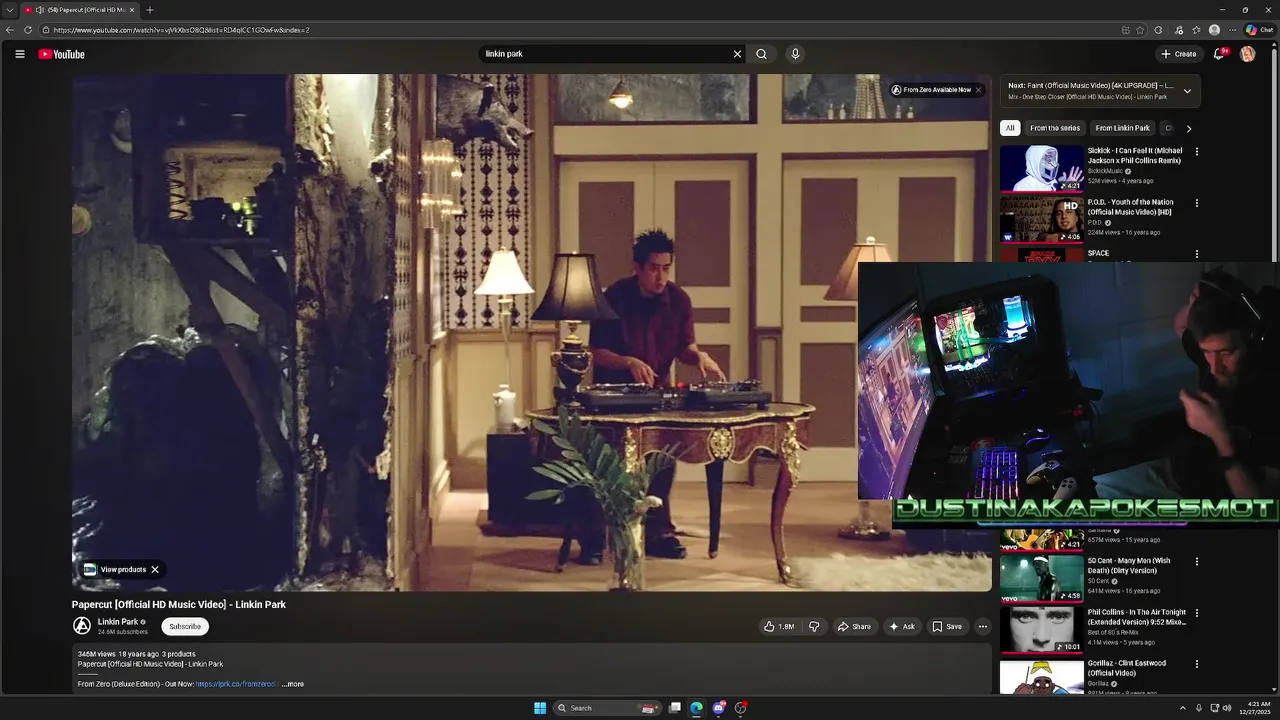Start voice search with microphone icon
Viewport: 1280px width, 720px height.
[x=795, y=54]
